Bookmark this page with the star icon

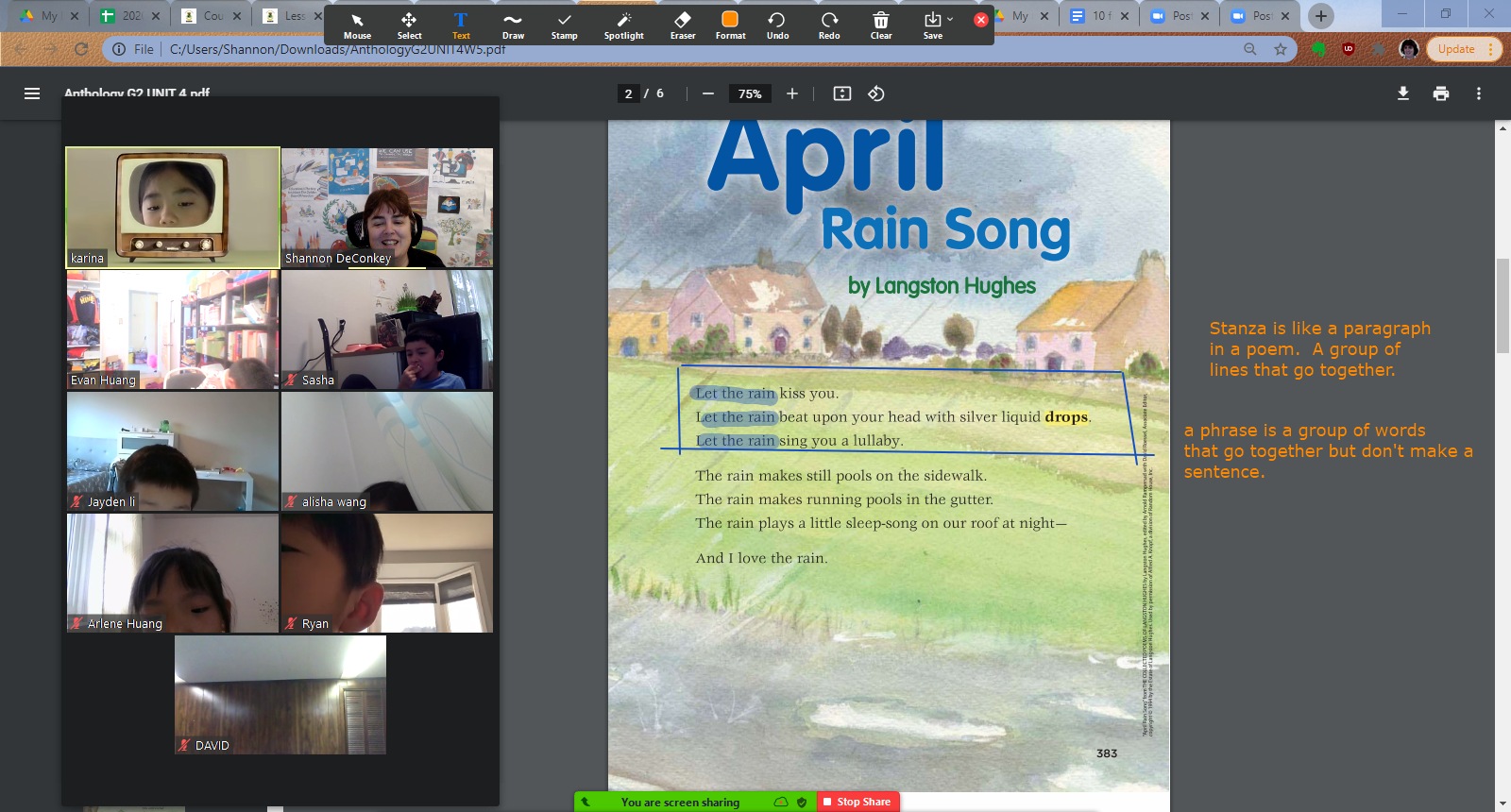coord(1281,49)
